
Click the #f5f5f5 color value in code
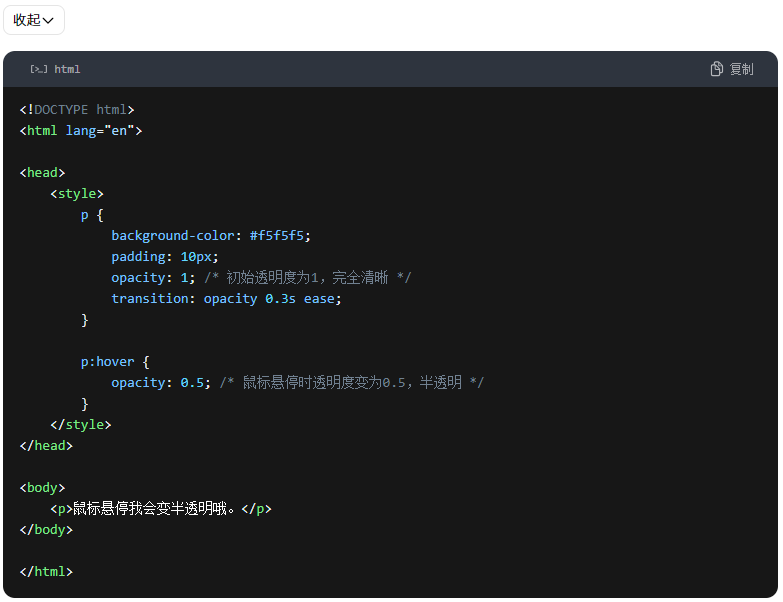(280, 235)
